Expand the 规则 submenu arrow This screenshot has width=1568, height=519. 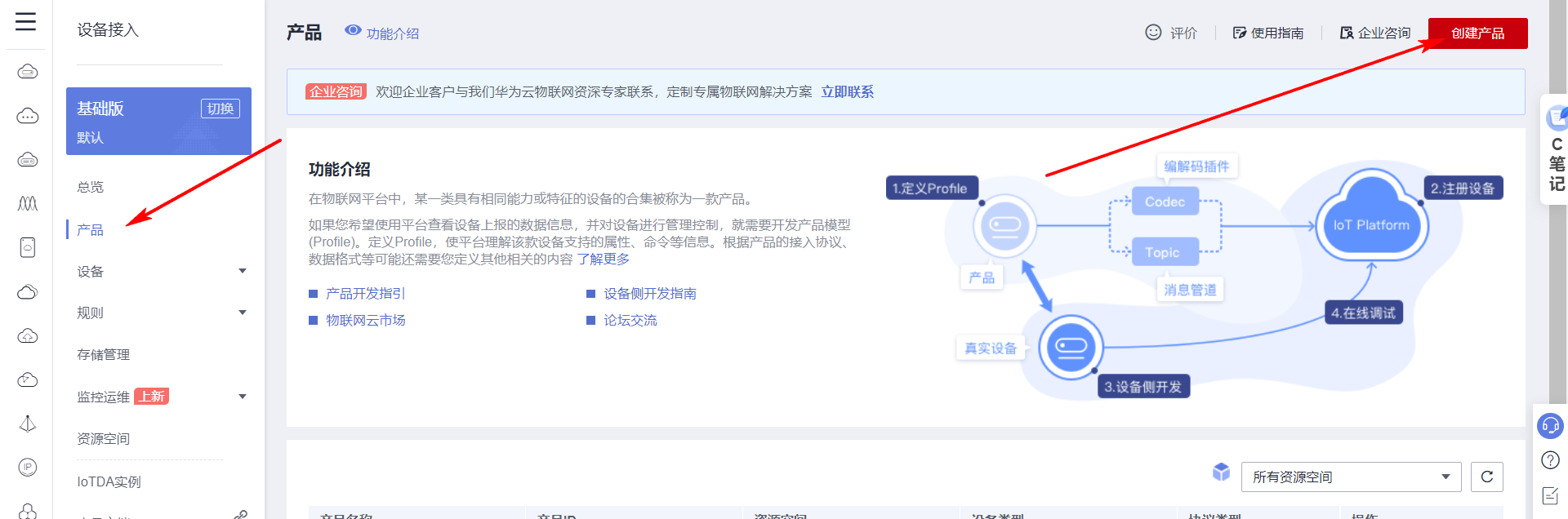243,313
